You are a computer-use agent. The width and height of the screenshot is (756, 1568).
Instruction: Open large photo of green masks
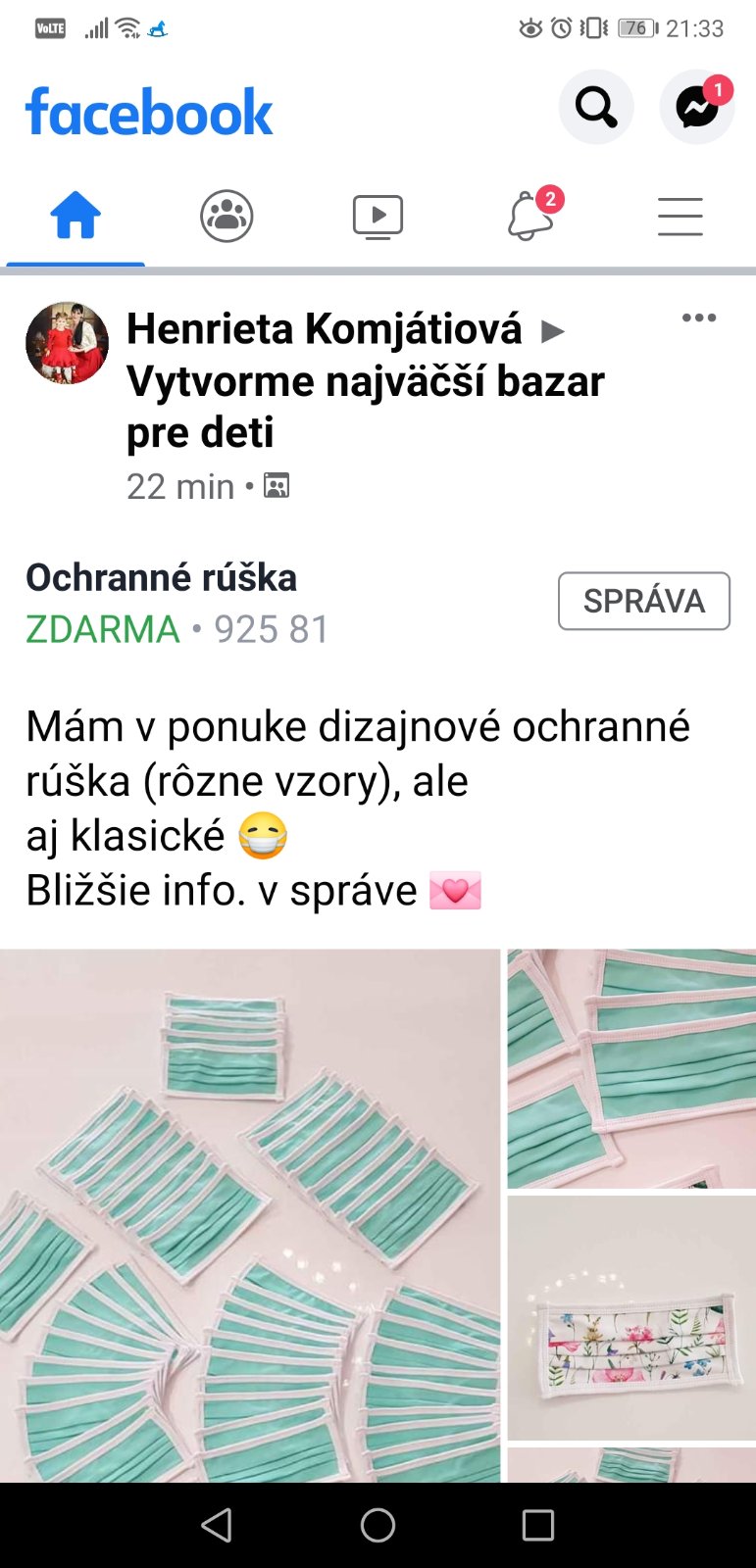pyautogui.click(x=250, y=1215)
